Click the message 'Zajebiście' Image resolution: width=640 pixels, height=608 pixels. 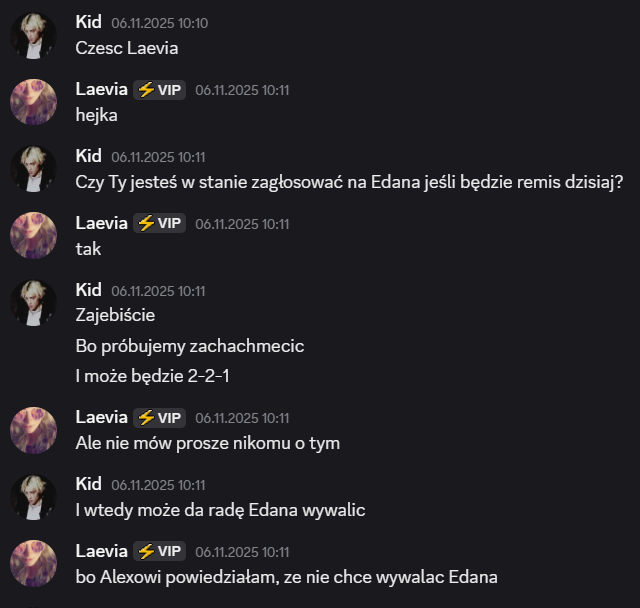tap(115, 315)
